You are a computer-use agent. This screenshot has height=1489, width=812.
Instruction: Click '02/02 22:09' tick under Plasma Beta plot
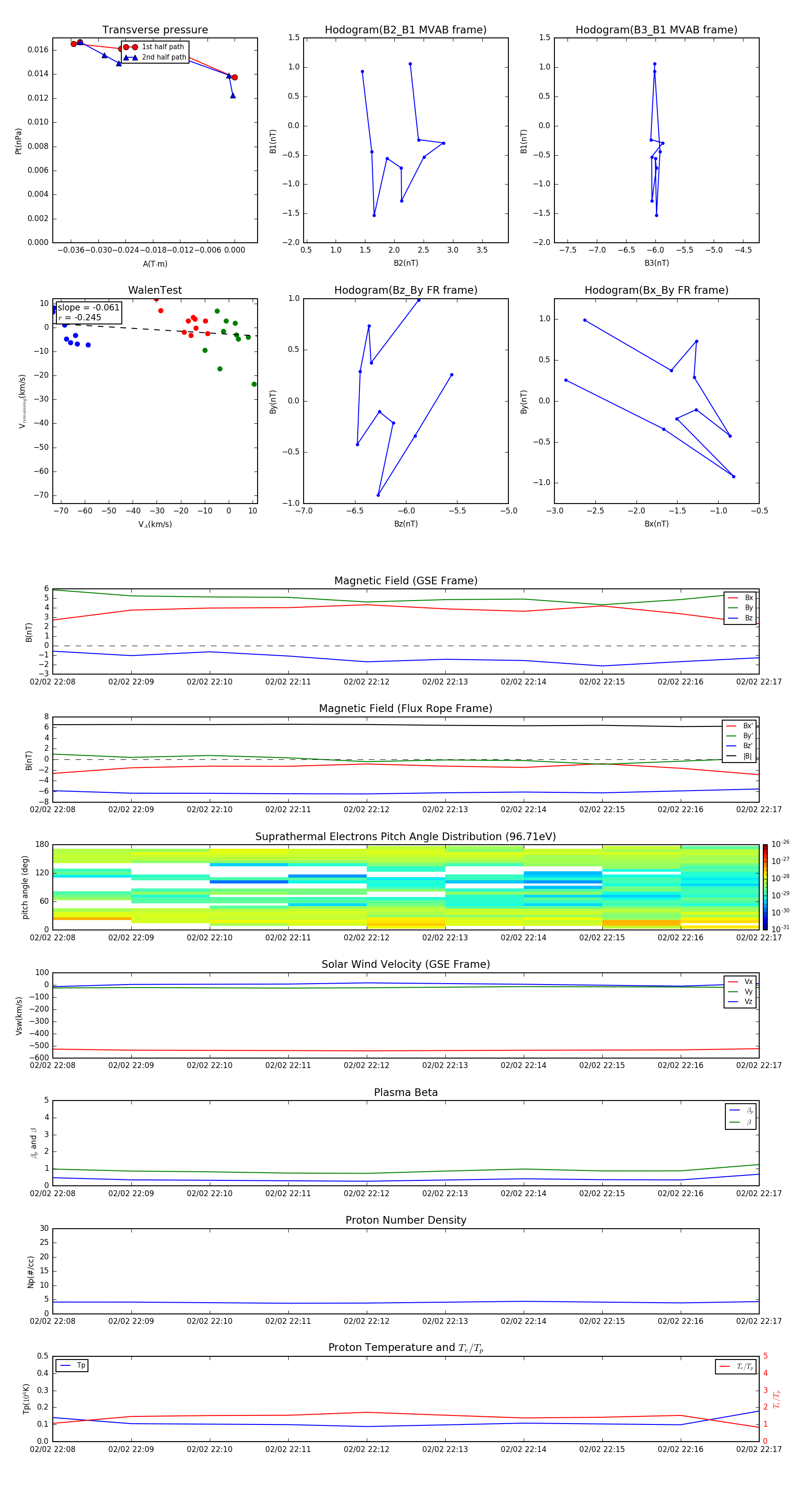pos(131,1193)
